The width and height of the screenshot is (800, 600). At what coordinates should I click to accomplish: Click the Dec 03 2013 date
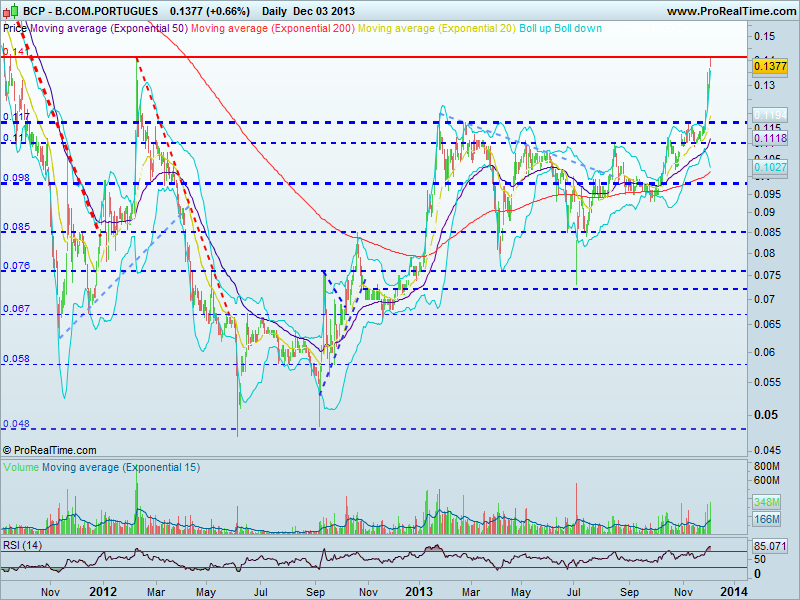pos(324,11)
